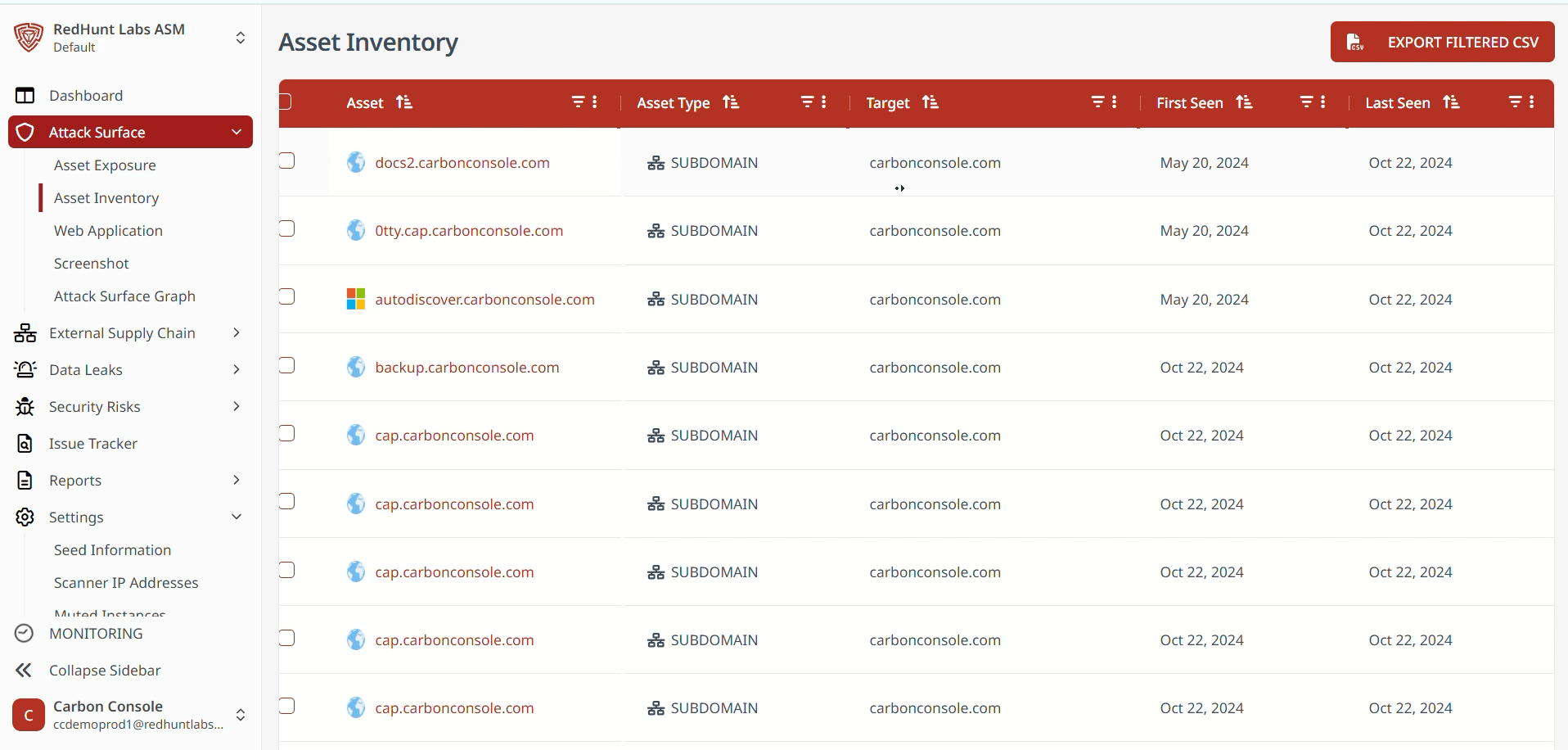Click the Carbon Console avatar icon
Image resolution: width=1568 pixels, height=750 pixels.
[x=29, y=715]
